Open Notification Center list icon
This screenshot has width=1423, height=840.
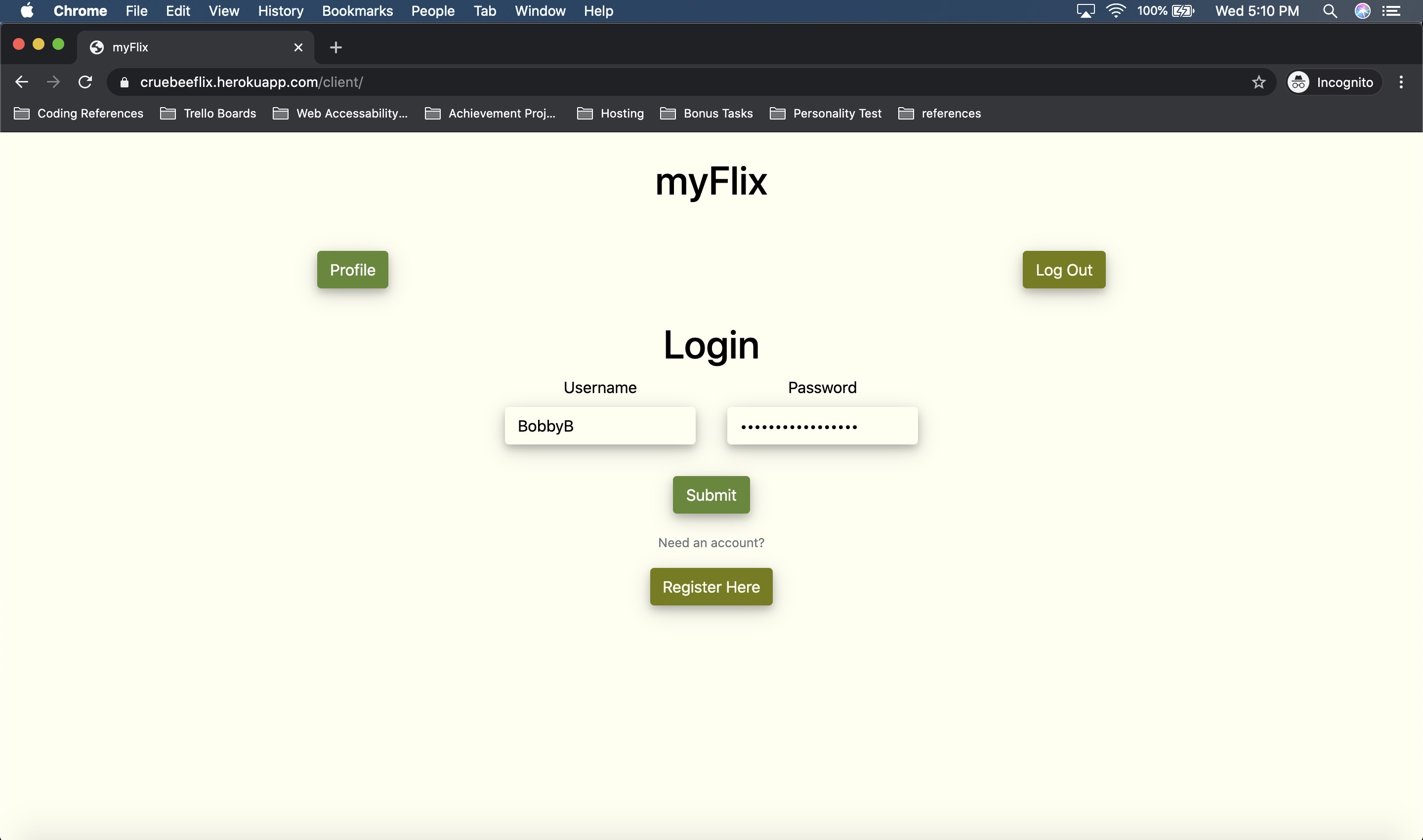click(1391, 11)
